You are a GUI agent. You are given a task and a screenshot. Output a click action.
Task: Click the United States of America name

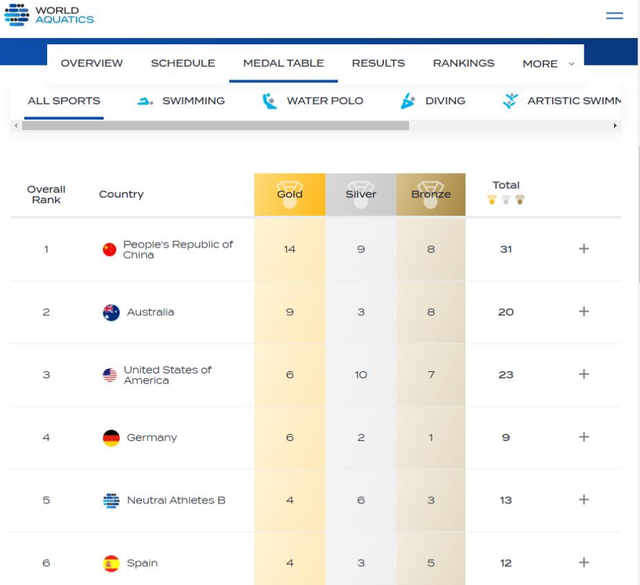[x=168, y=375]
